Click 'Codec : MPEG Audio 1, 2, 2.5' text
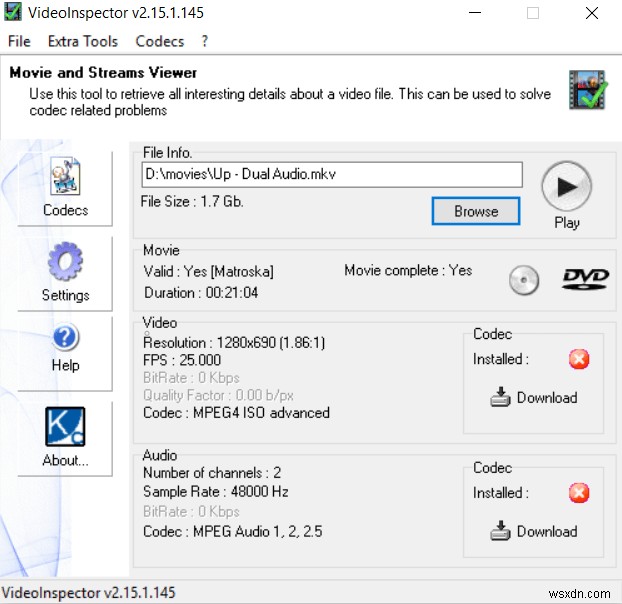Screen dimensions: 622x604 coord(233,531)
